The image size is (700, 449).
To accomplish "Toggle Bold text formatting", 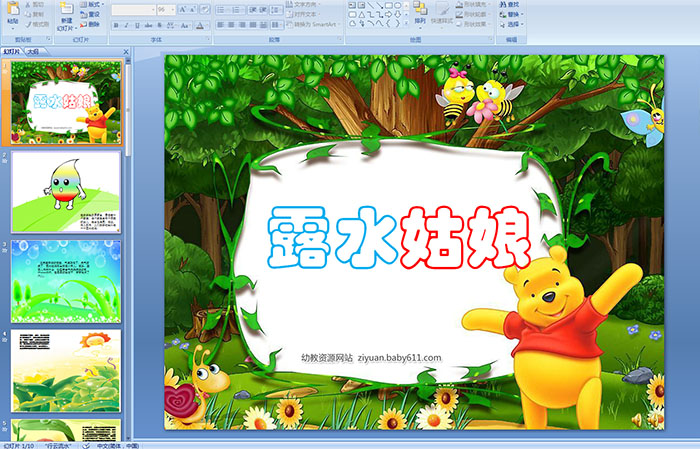I will coord(114,25).
